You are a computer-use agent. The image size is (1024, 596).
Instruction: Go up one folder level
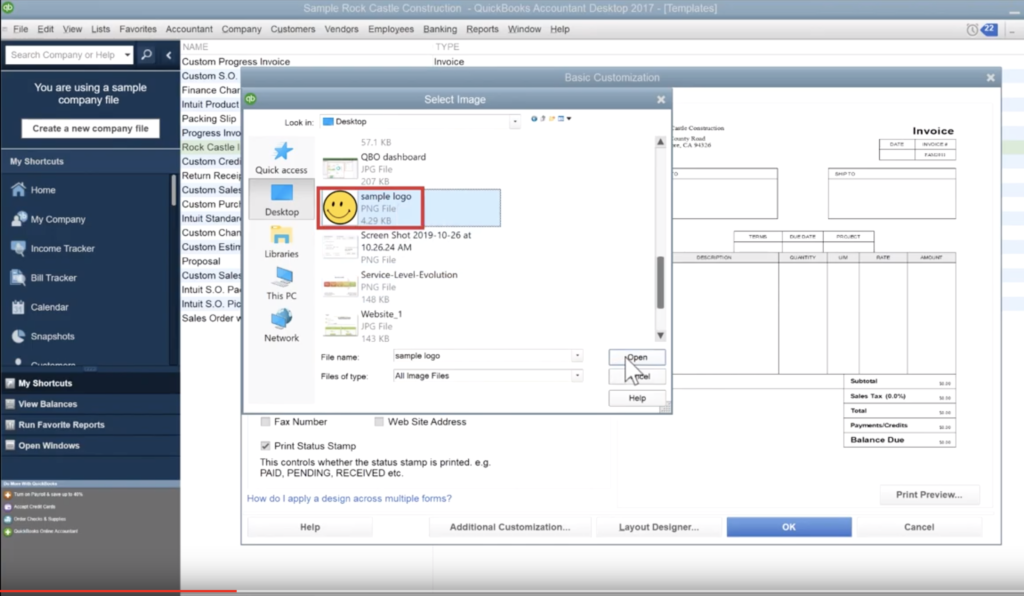click(x=543, y=119)
